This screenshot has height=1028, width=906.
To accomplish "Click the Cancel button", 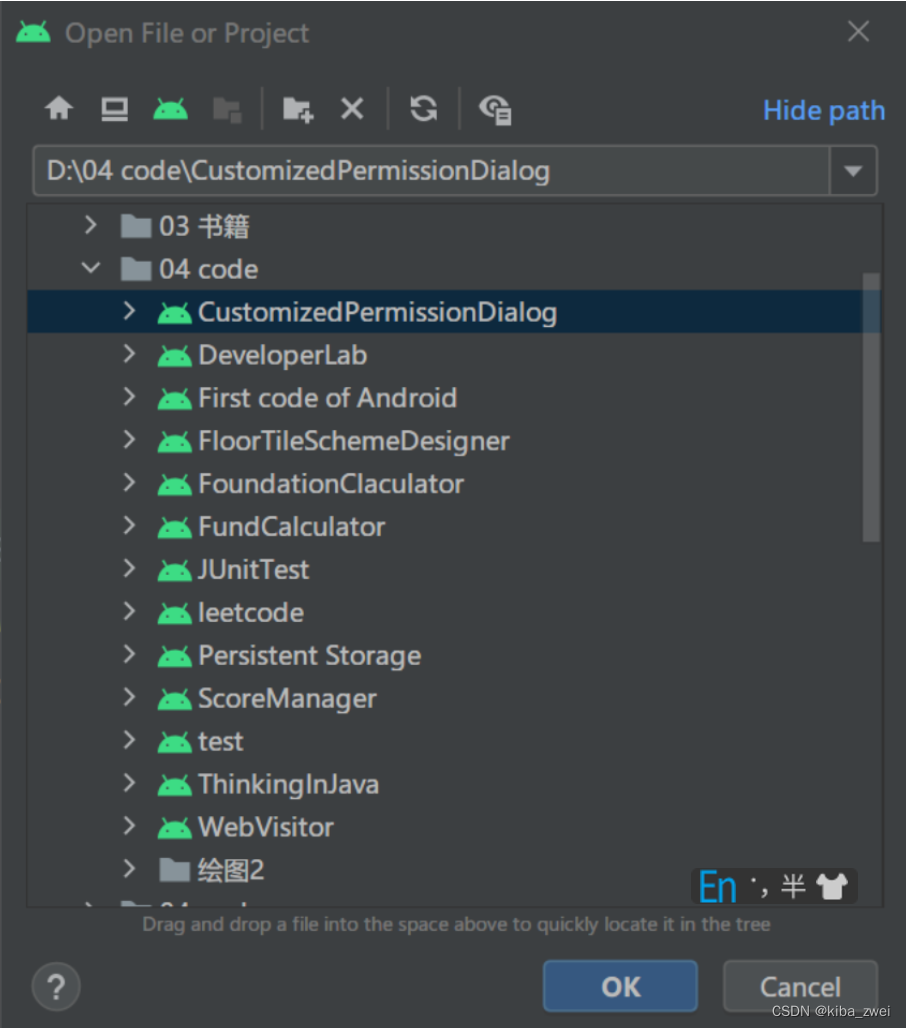I will (800, 986).
